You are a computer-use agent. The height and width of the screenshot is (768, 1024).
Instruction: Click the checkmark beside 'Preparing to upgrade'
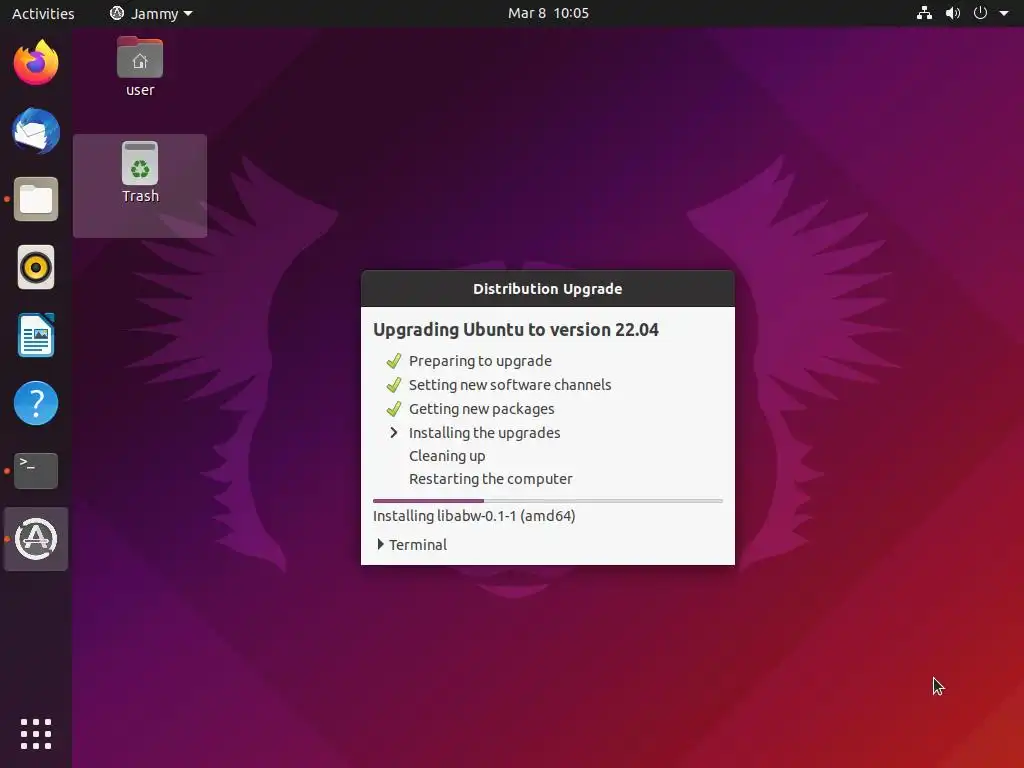point(393,360)
